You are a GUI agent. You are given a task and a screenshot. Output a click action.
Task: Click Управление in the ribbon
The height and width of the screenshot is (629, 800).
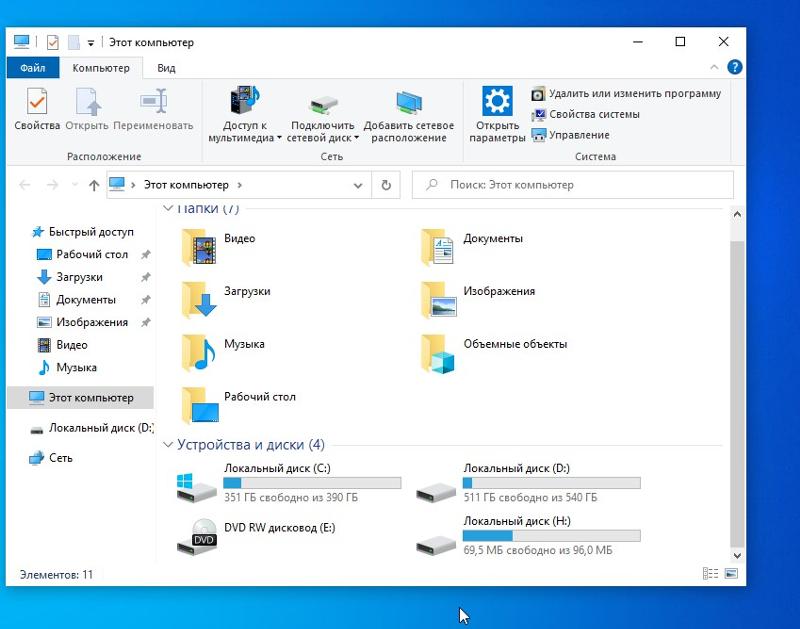point(570,135)
